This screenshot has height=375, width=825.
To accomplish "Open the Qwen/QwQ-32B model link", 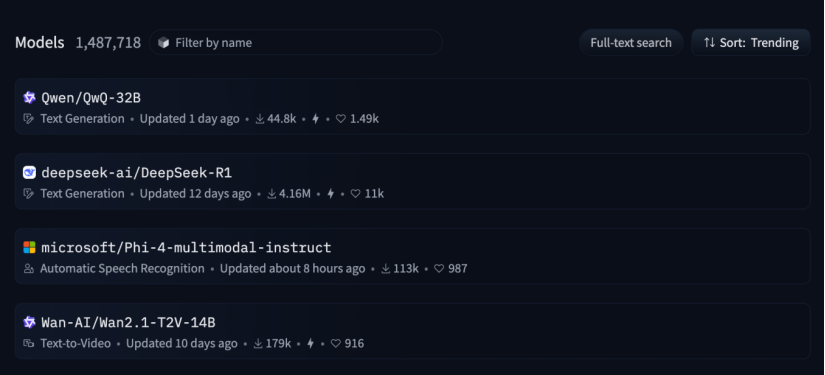I will [91, 98].
